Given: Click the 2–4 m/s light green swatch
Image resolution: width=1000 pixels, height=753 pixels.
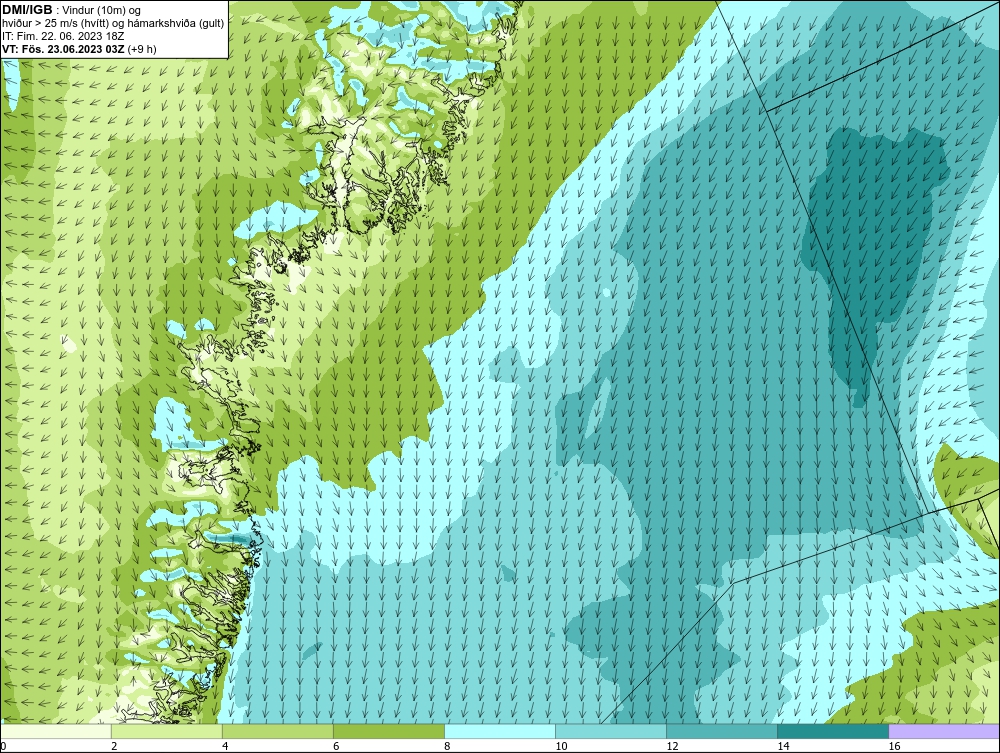Looking at the screenshot, I should click(x=167, y=731).
